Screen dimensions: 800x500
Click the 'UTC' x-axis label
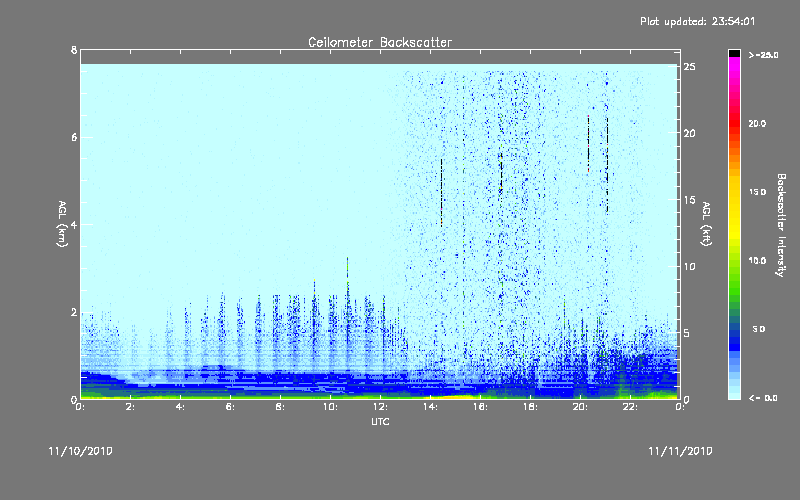pos(380,421)
